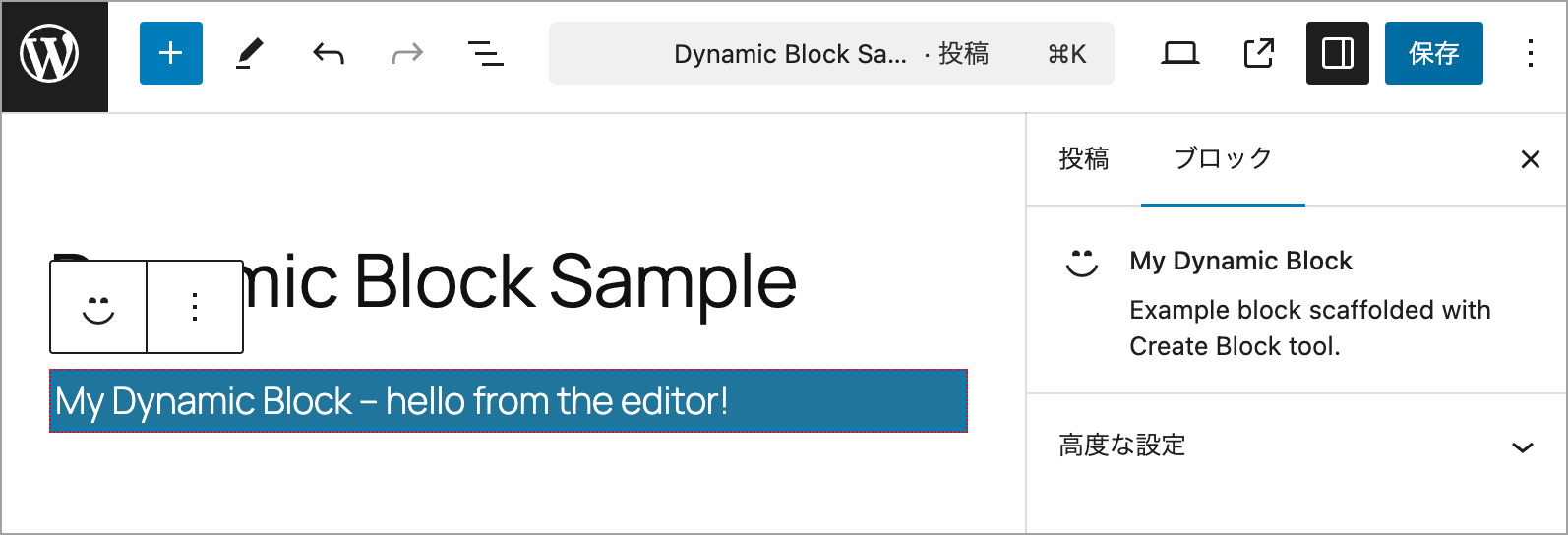View the post in a new tab
Screen dimensions: 1568x535
1258,53
